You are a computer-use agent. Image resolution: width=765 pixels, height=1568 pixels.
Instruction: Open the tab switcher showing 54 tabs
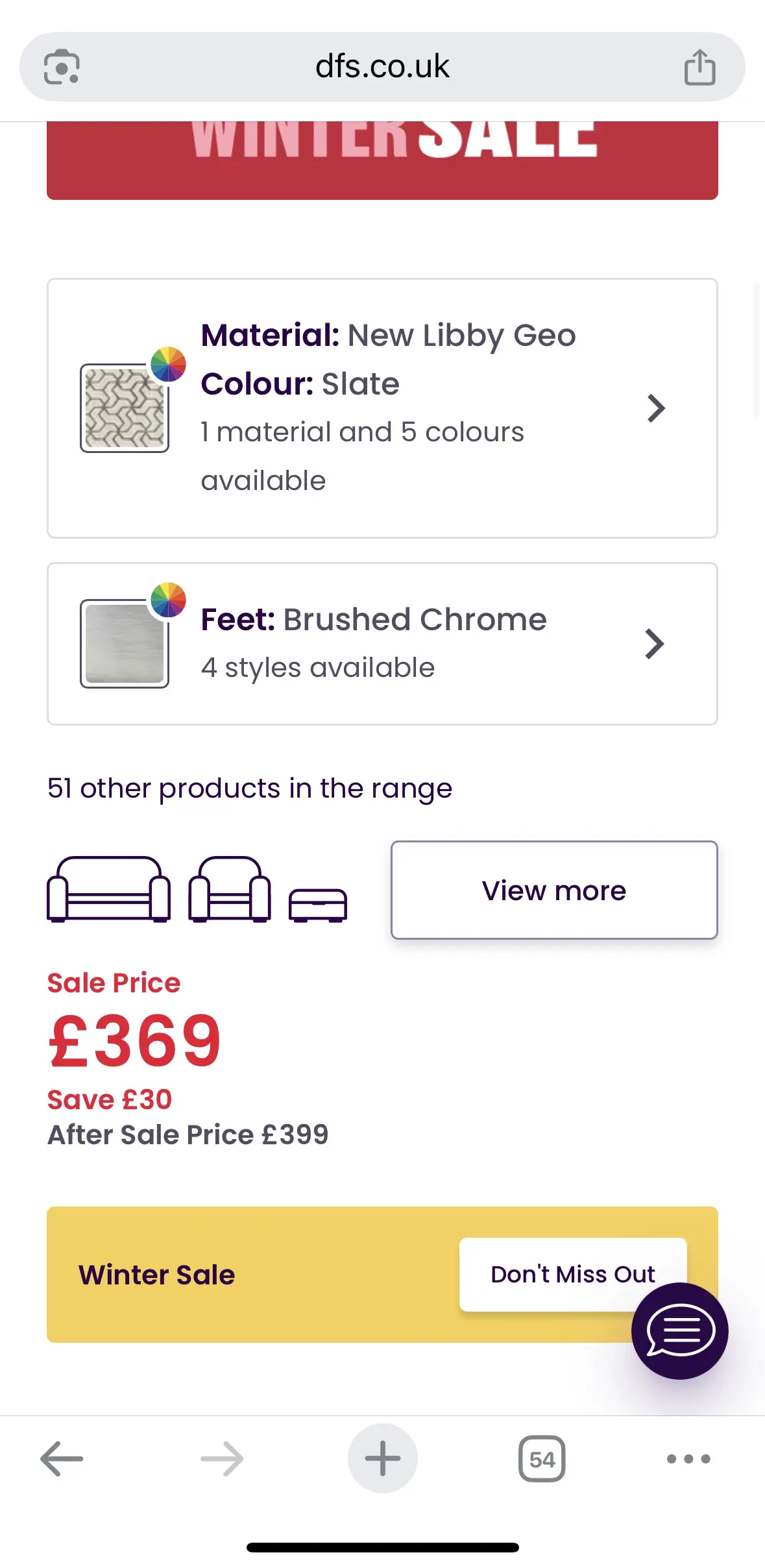pos(542,1458)
